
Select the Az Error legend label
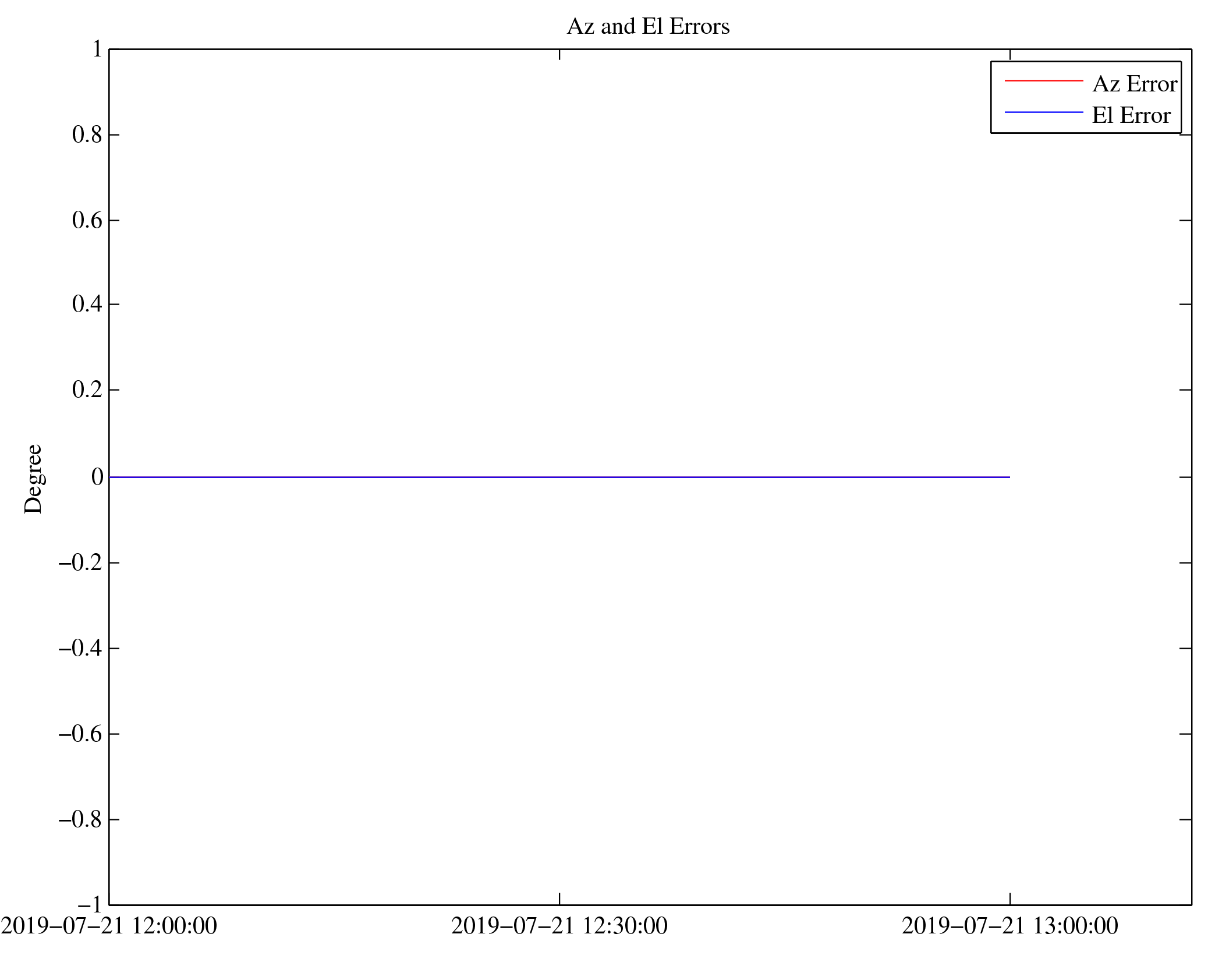click(1134, 84)
